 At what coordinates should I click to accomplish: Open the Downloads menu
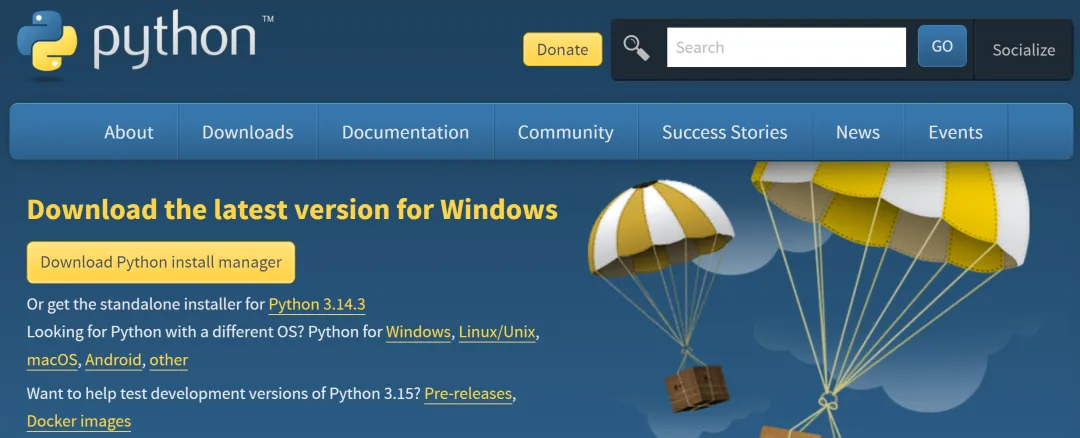click(x=248, y=132)
